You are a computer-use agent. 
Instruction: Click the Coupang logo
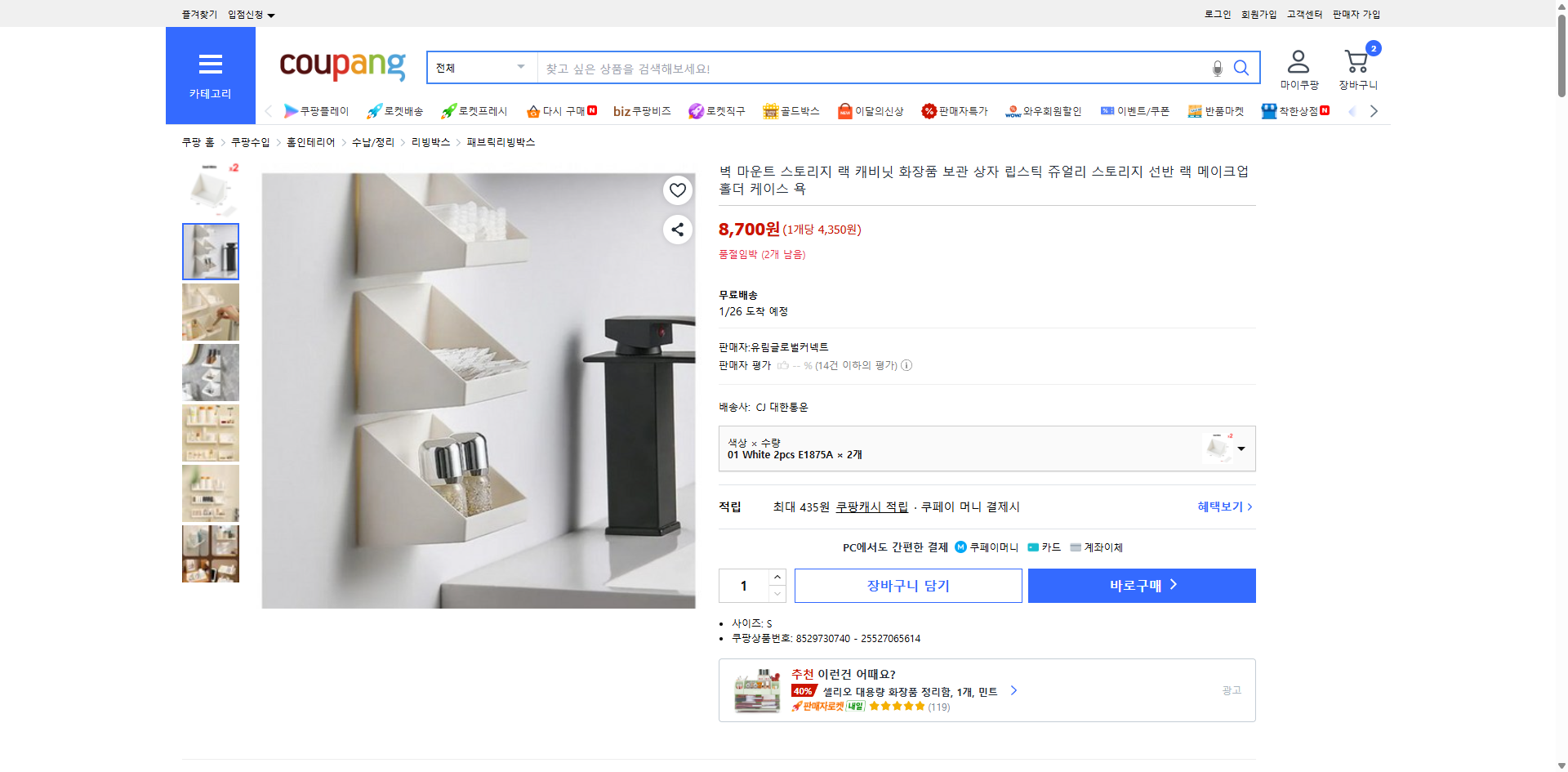[x=341, y=67]
